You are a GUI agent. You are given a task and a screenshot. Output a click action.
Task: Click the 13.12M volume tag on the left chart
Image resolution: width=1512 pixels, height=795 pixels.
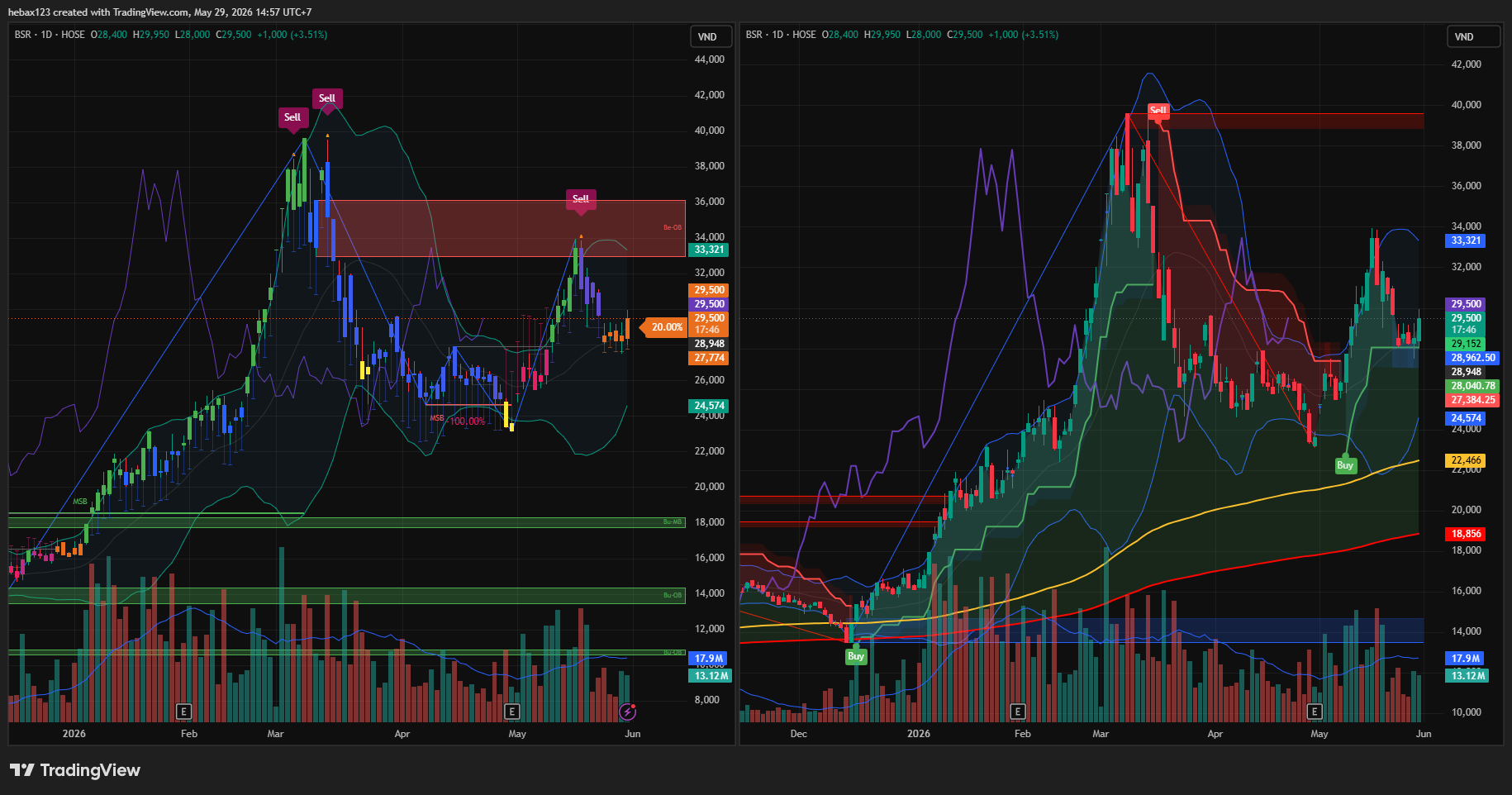coord(711,676)
